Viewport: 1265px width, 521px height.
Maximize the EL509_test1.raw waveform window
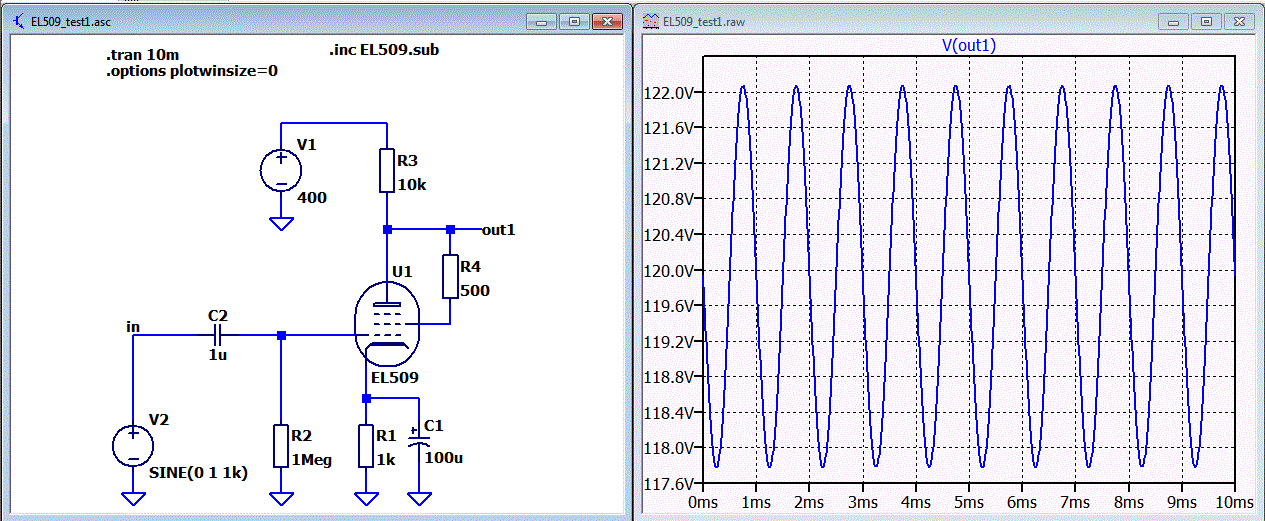pos(1206,20)
